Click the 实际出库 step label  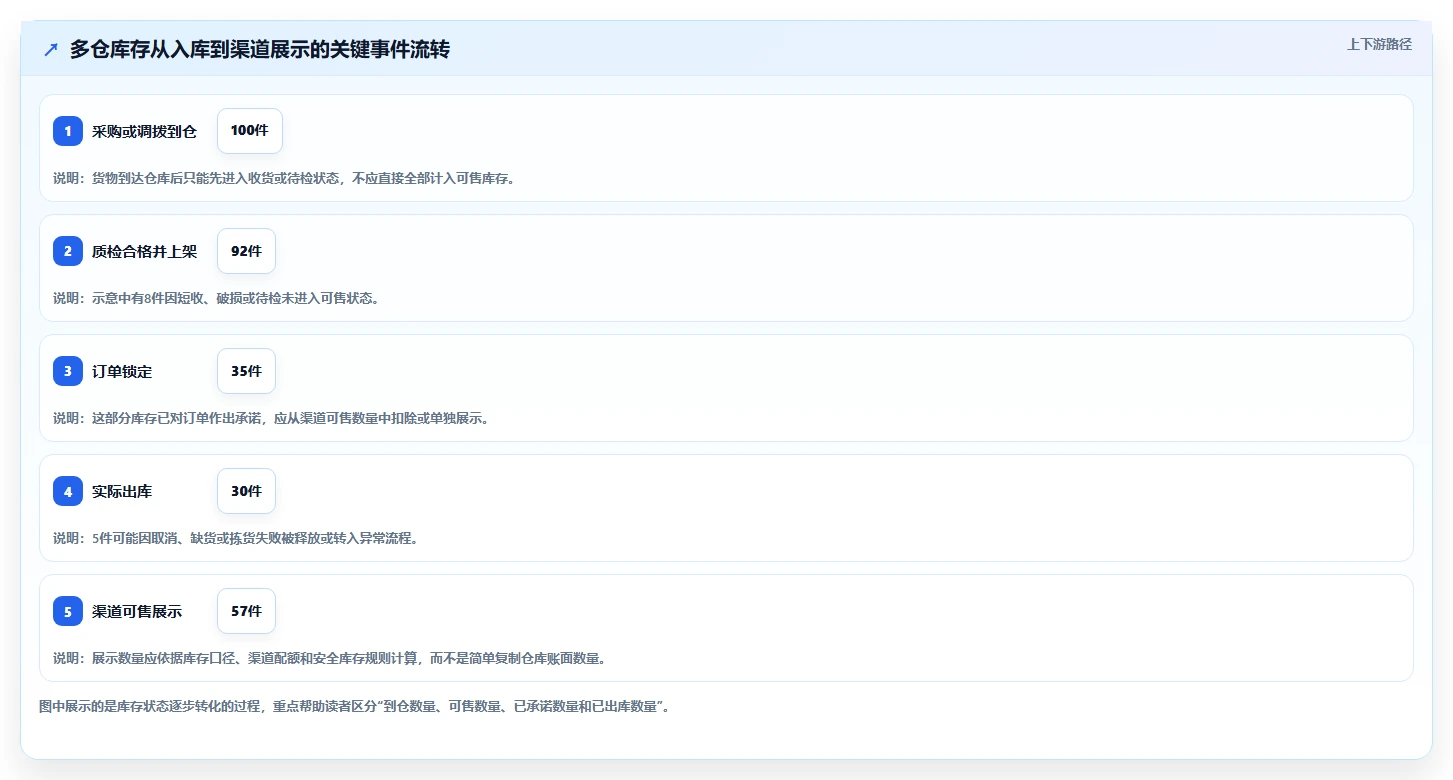click(x=122, y=491)
